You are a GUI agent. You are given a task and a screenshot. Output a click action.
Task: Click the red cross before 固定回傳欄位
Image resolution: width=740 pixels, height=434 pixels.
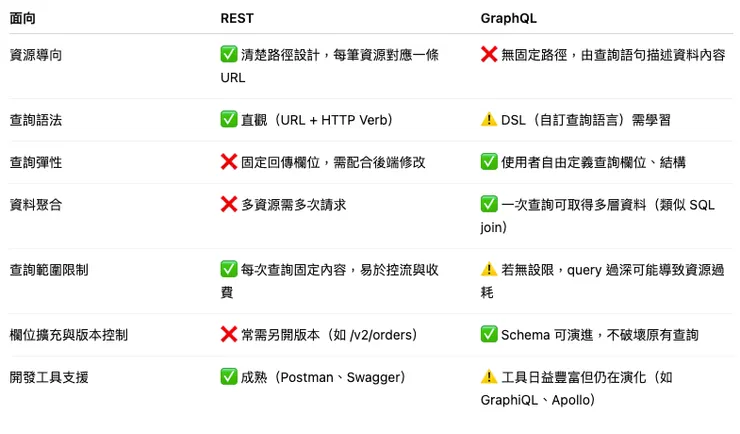[229, 162]
